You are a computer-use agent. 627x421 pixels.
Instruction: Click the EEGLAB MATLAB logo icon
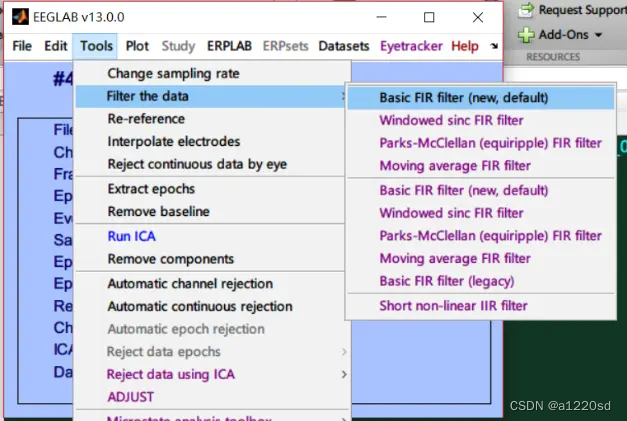[x=20, y=17]
